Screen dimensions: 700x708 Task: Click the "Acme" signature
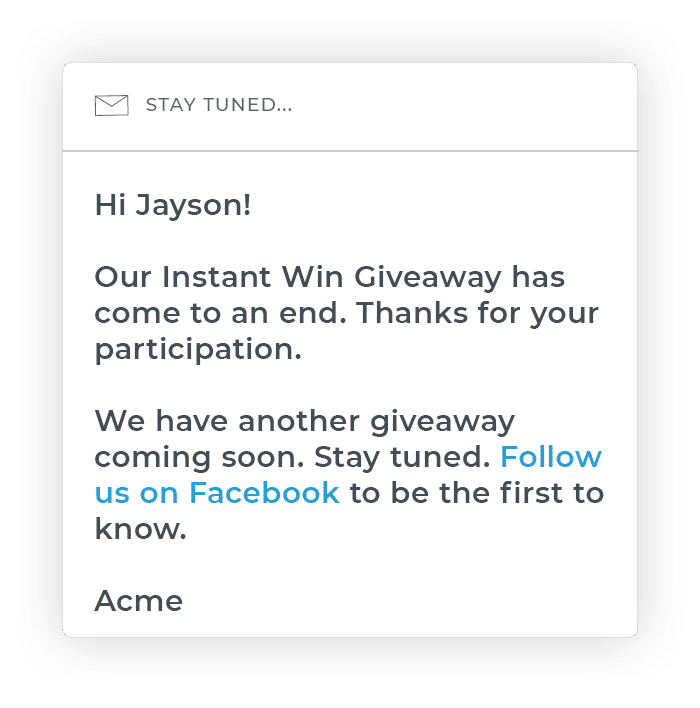coord(139,601)
